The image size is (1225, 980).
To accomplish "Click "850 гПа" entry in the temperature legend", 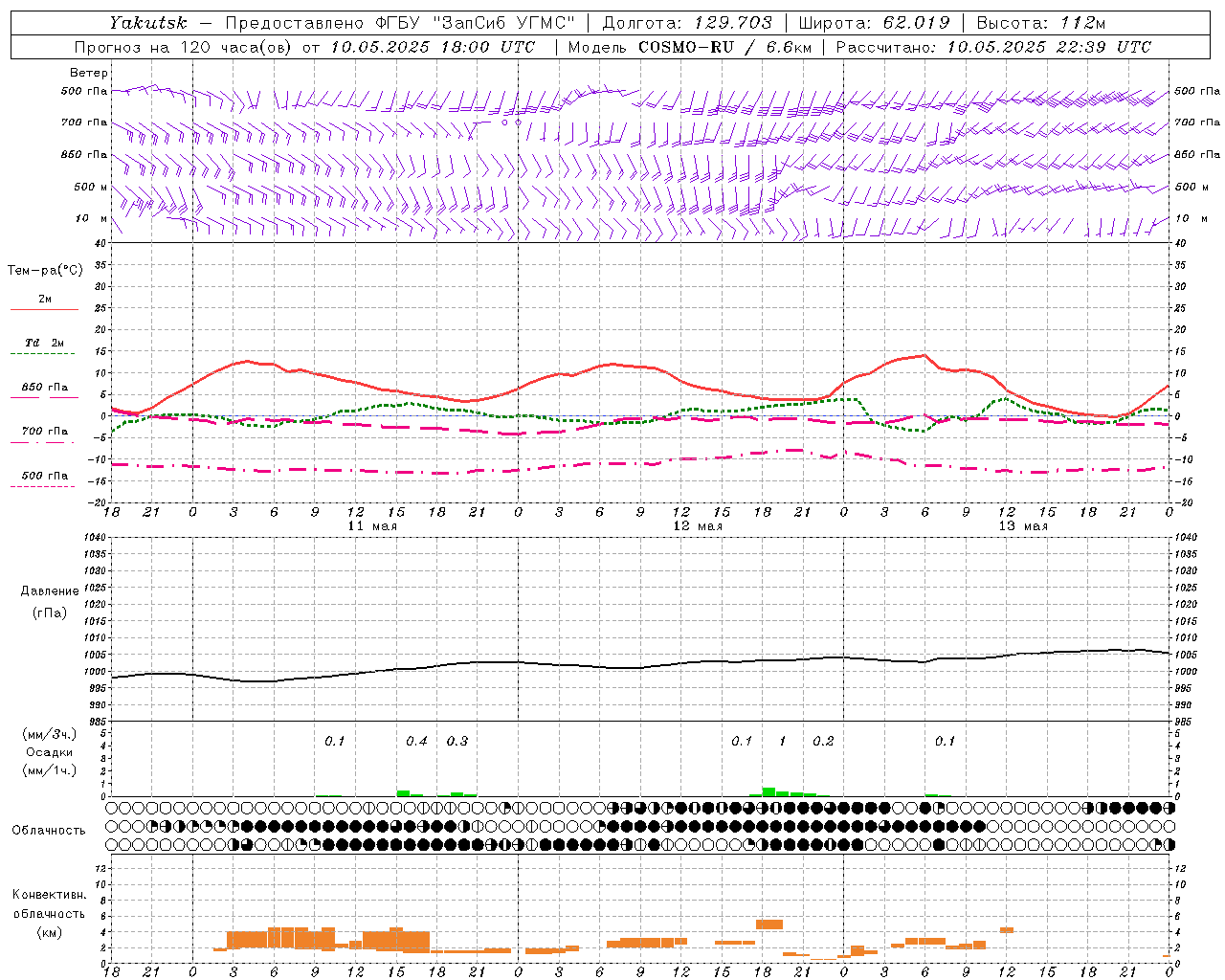I will pos(45,388).
